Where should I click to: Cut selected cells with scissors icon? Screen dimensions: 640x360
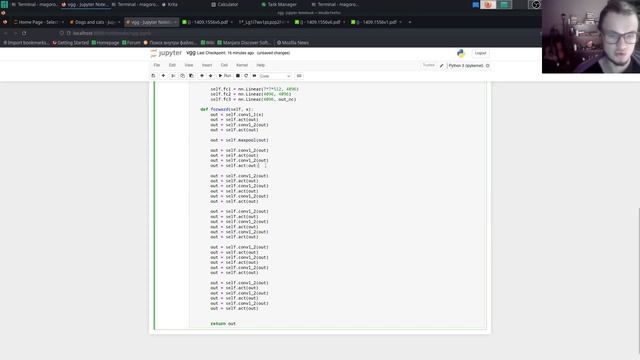pyautogui.click(x=173, y=76)
